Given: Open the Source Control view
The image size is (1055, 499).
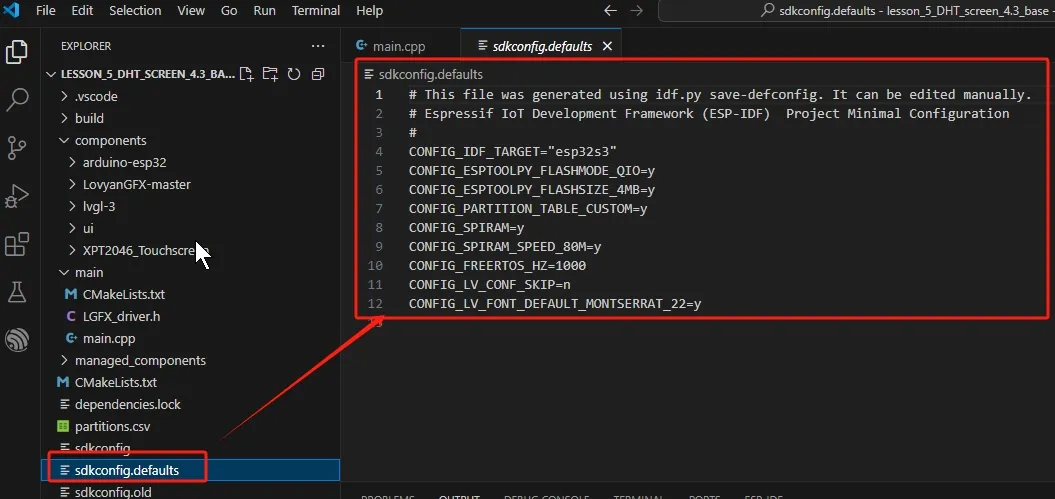Looking at the screenshot, I should [x=17, y=148].
